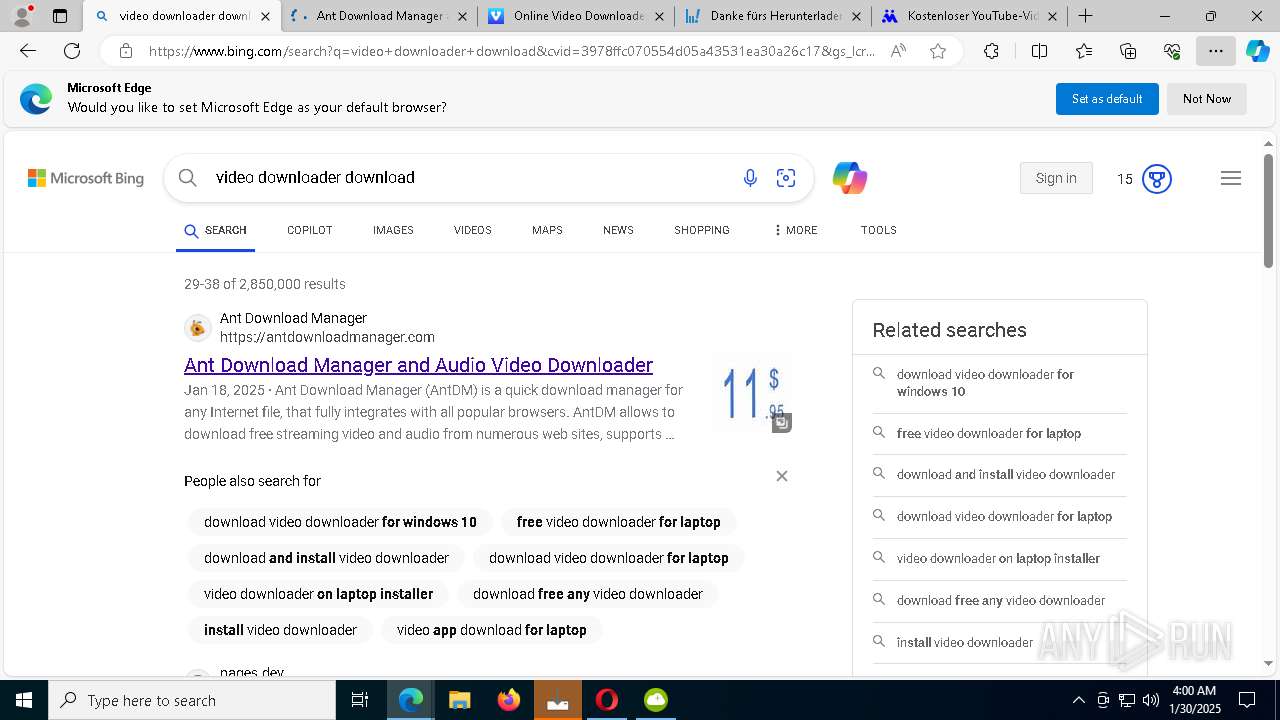Select chip video downloader on laptop installer

click(x=318, y=594)
